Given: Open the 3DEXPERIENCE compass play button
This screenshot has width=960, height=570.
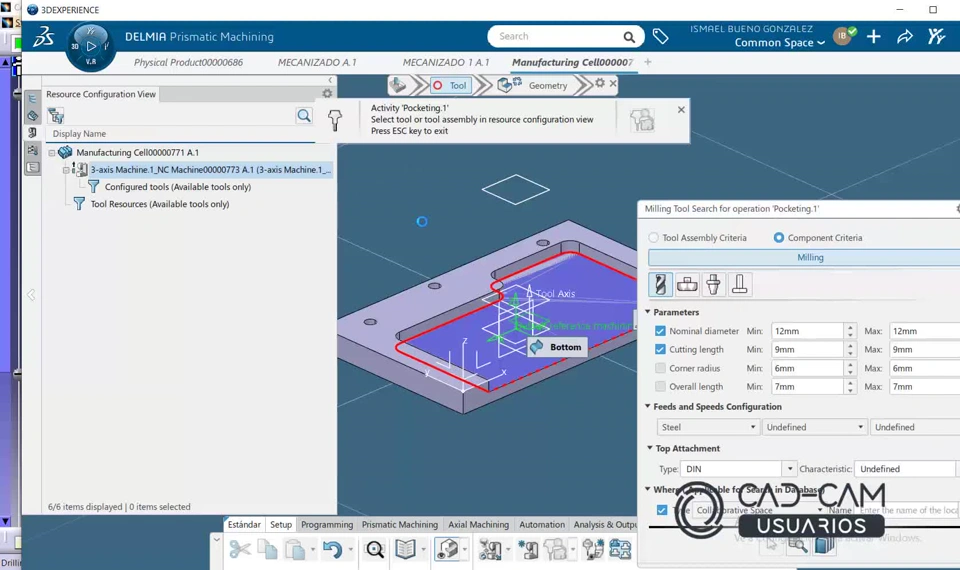Looking at the screenshot, I should coord(91,46).
